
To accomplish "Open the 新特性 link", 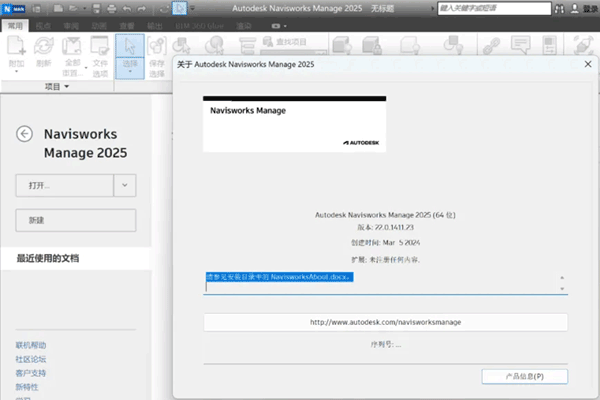I will pyautogui.click(x=27, y=387).
